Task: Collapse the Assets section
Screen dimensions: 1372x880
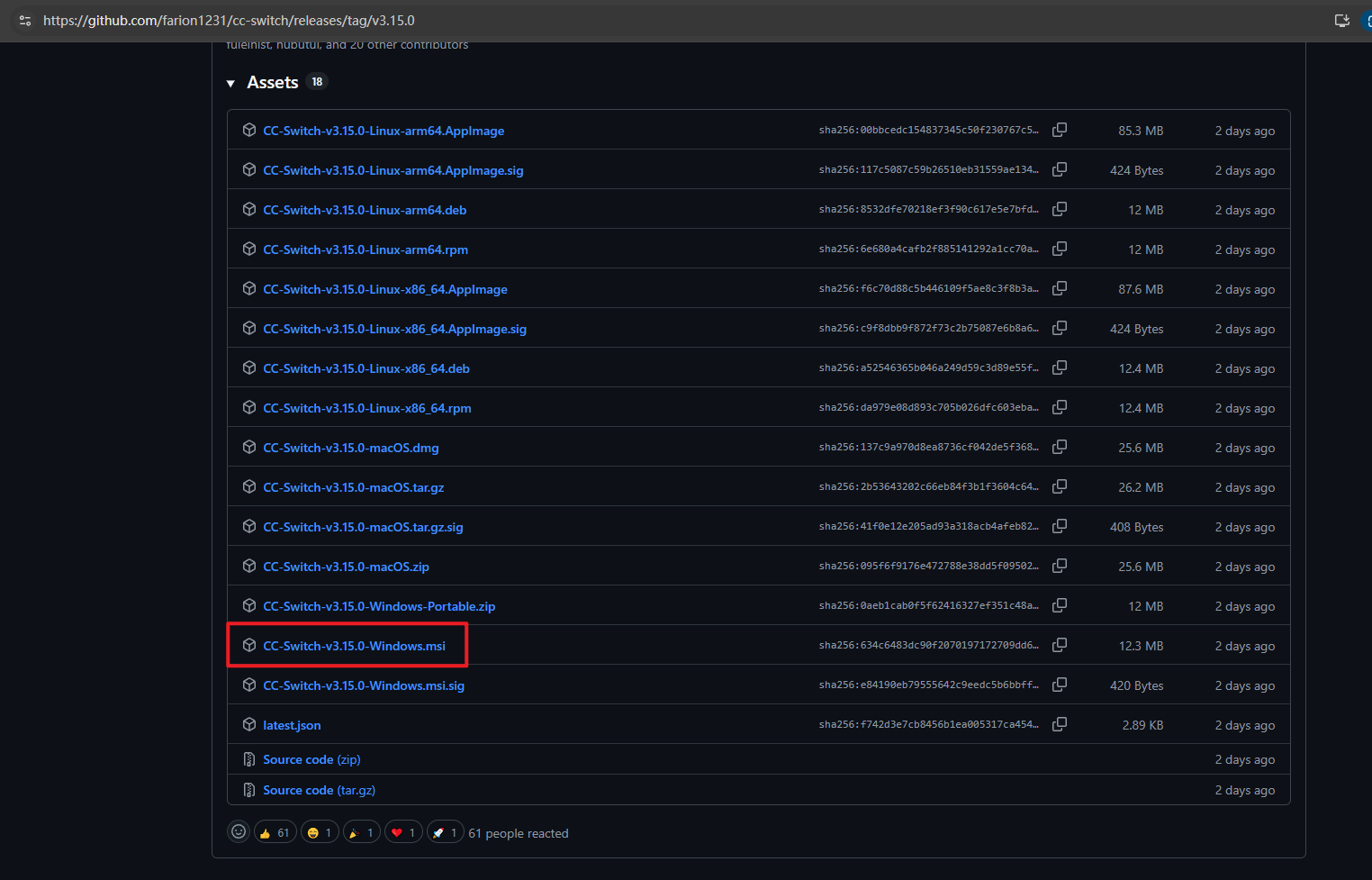Action: (230, 83)
